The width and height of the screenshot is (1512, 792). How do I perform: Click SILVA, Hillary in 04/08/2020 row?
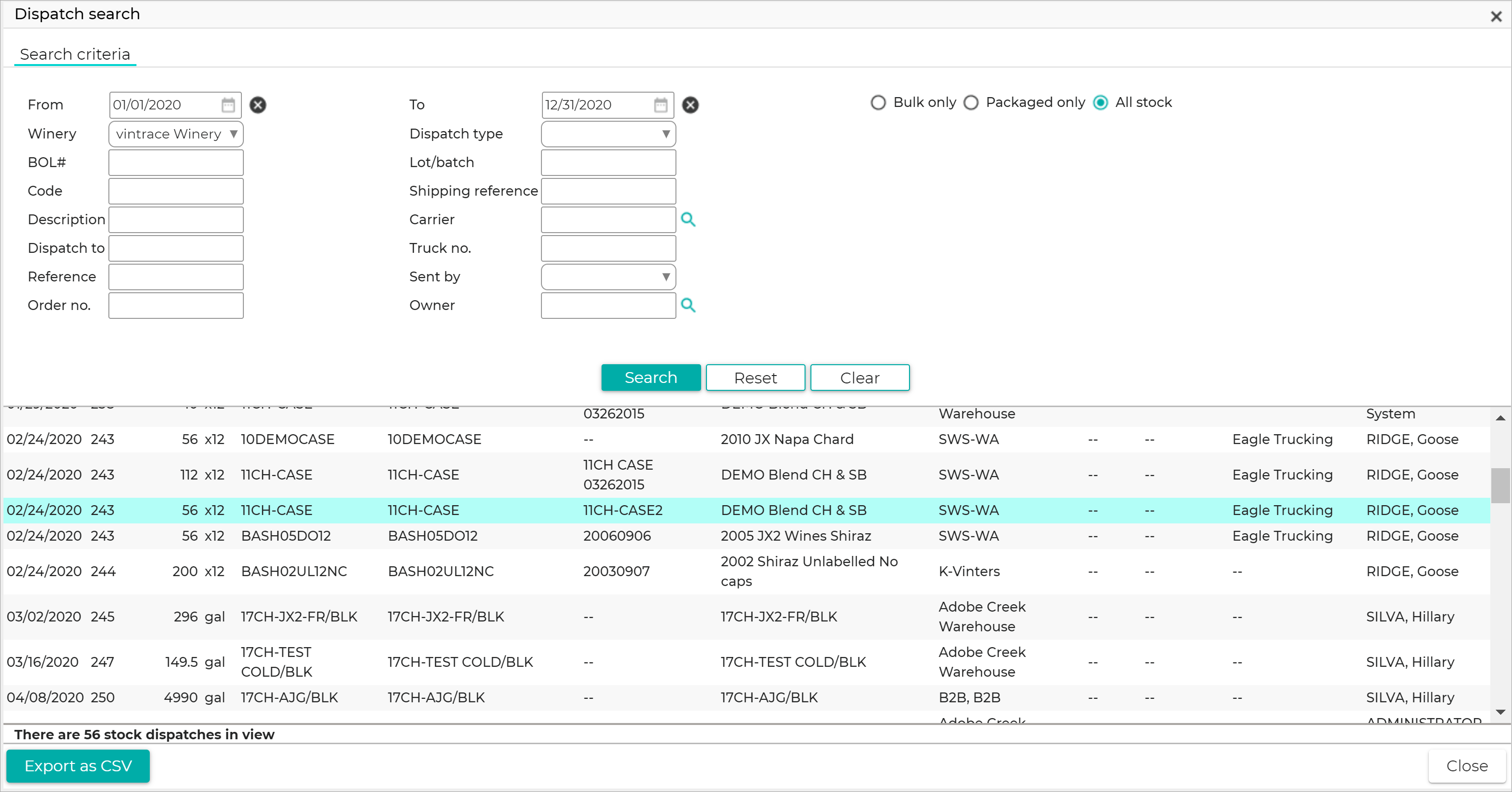point(1410,698)
